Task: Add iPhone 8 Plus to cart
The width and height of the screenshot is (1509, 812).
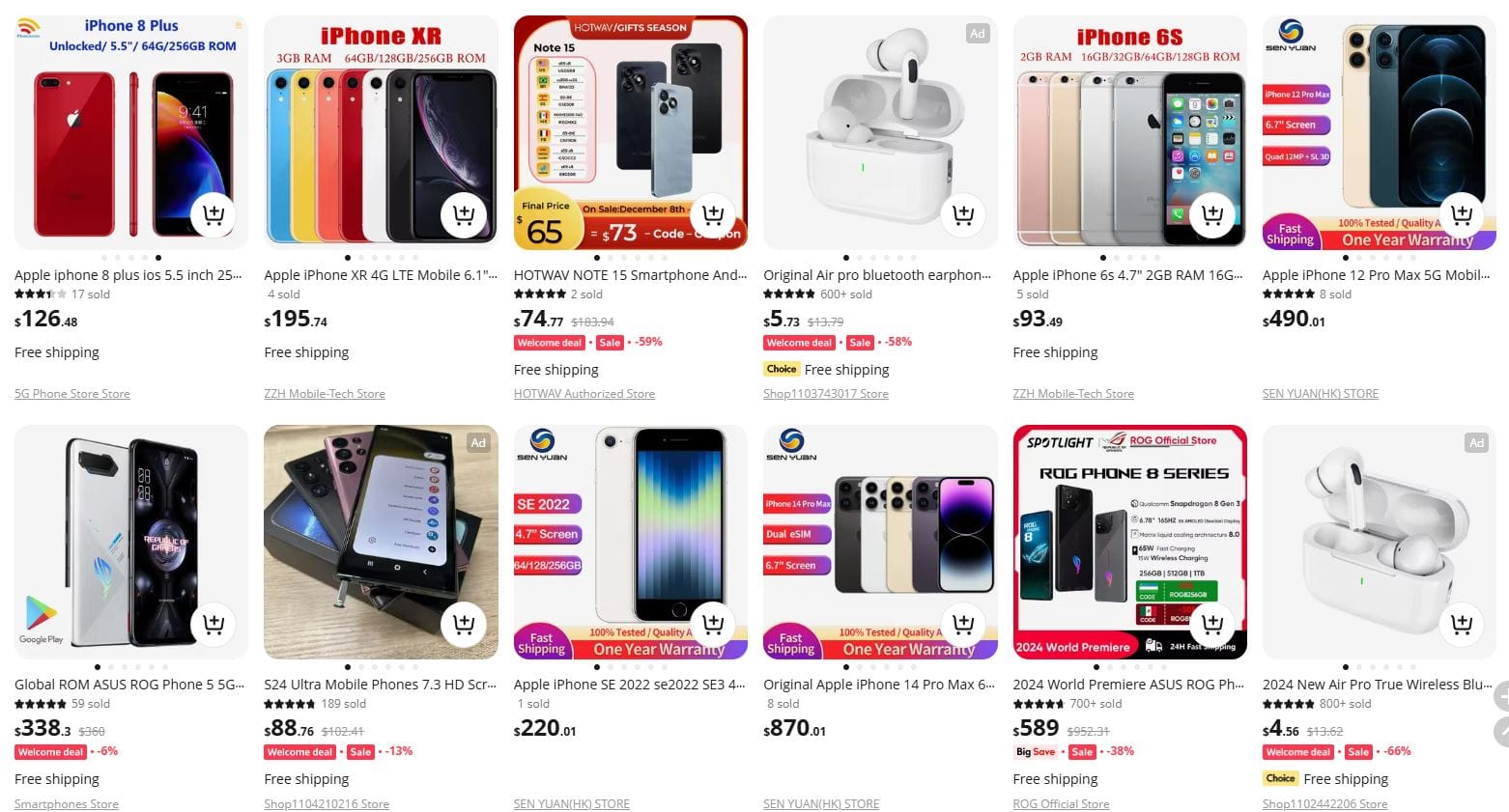Action: pos(214,214)
